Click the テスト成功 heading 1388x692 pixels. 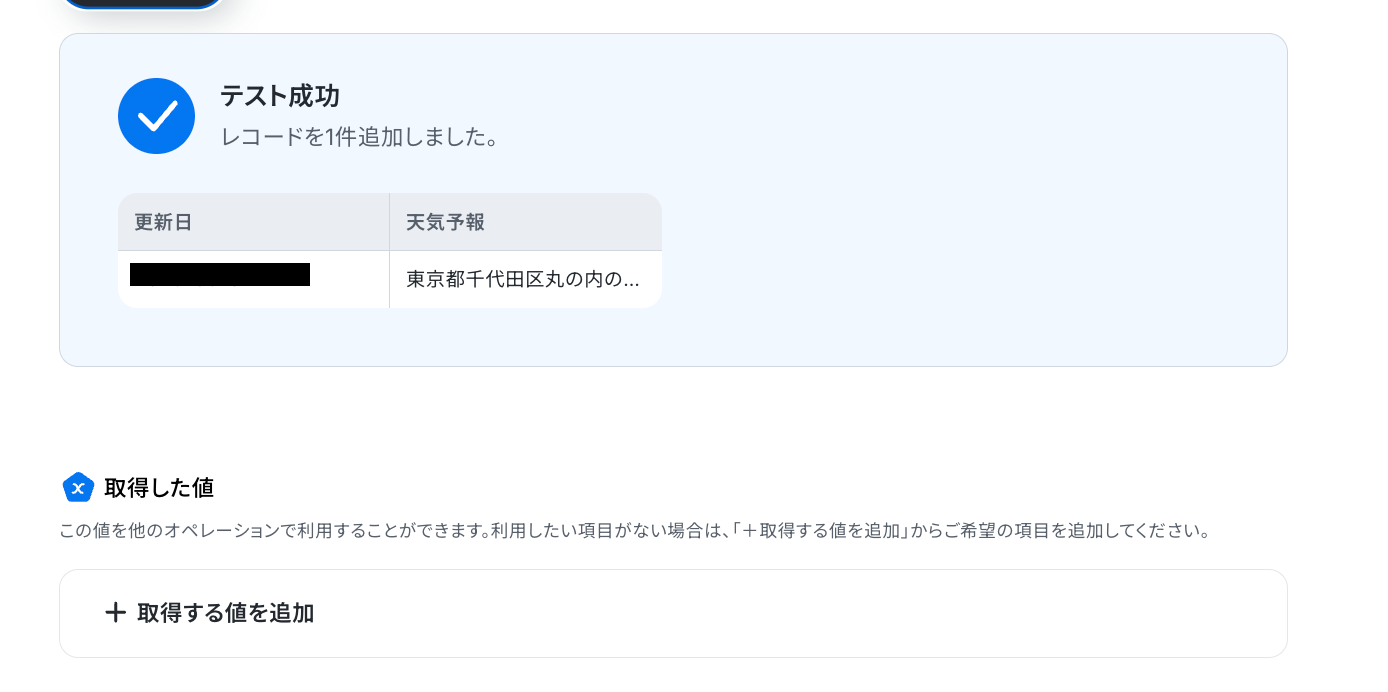tap(280, 96)
